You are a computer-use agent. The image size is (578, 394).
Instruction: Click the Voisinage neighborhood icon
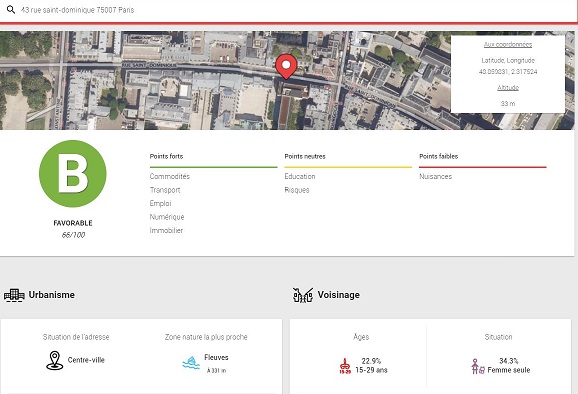tap(303, 295)
